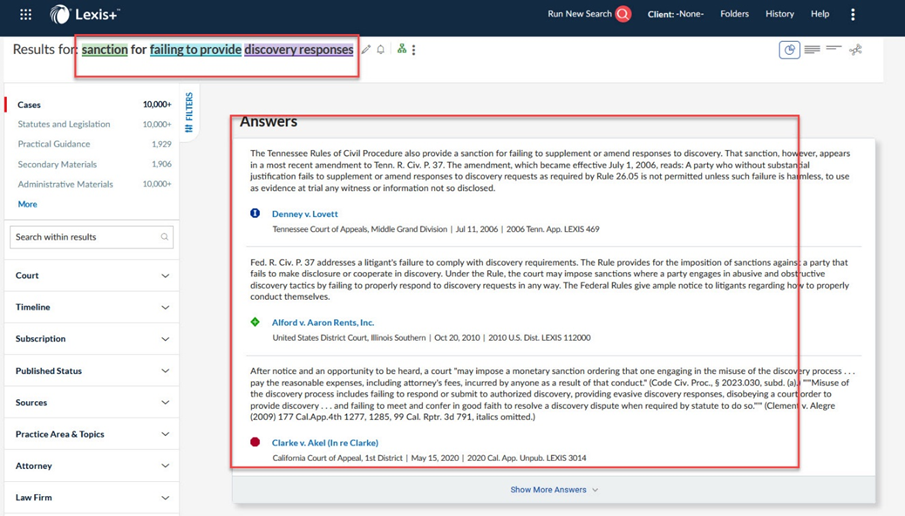Select Statutes and Legislation category
This screenshot has height=516, width=905.
[x=63, y=124]
